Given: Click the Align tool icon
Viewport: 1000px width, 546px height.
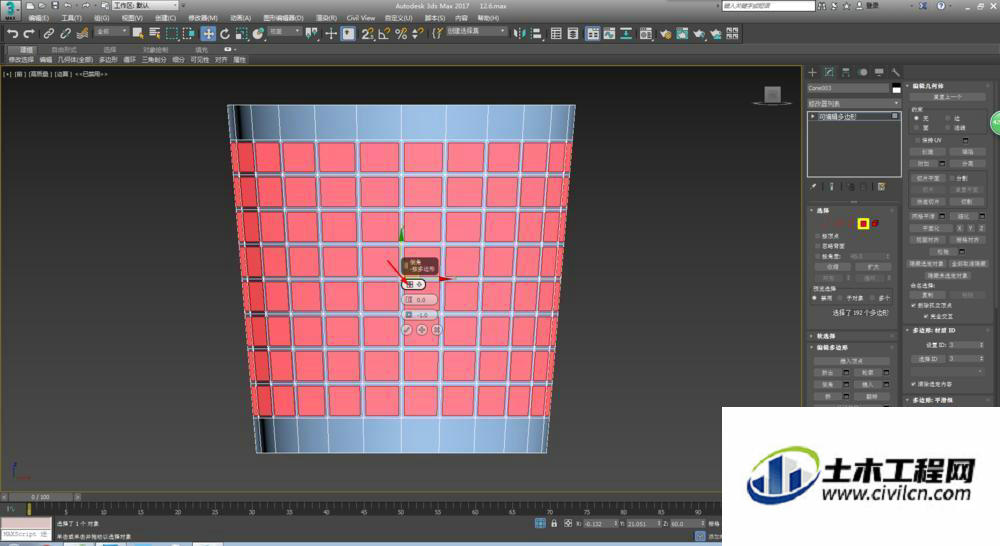Looking at the screenshot, I should [x=536, y=34].
